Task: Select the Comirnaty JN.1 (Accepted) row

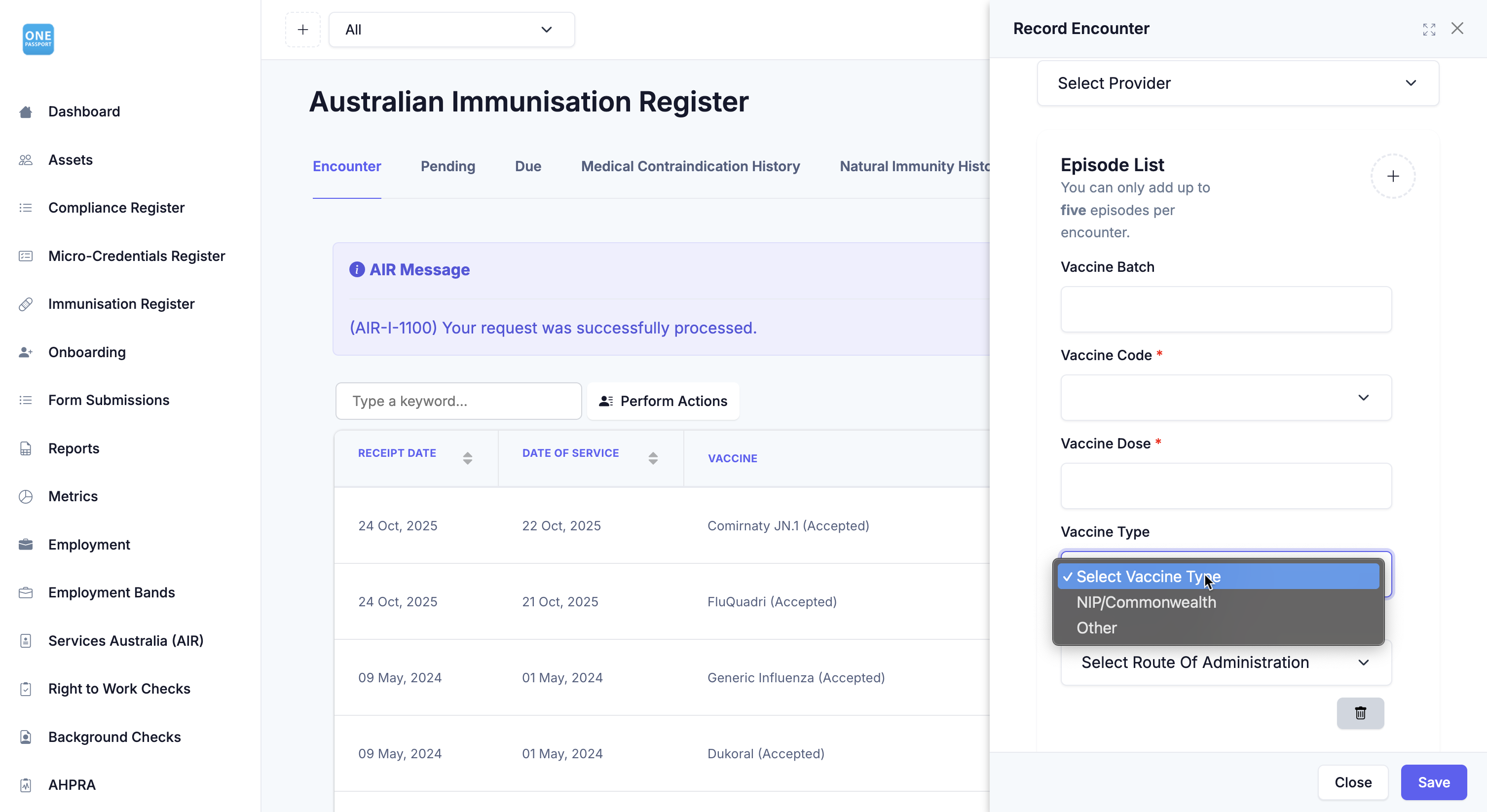Action: (x=662, y=526)
